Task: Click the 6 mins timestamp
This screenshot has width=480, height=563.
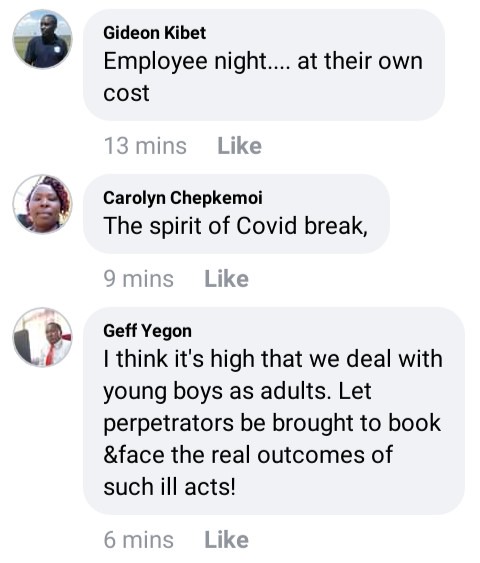Action: click(x=139, y=540)
